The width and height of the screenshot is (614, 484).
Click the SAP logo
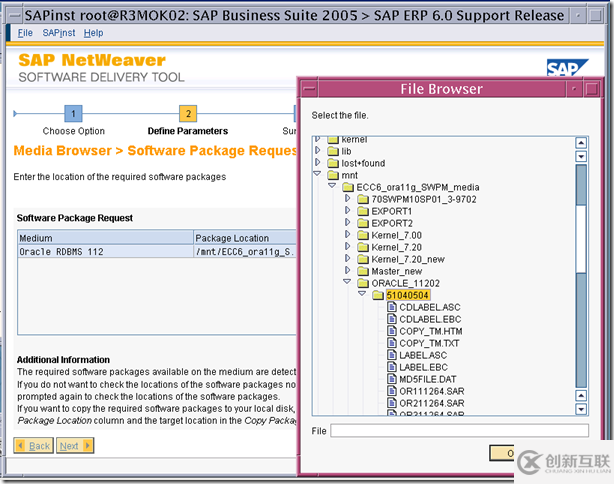pos(567,67)
